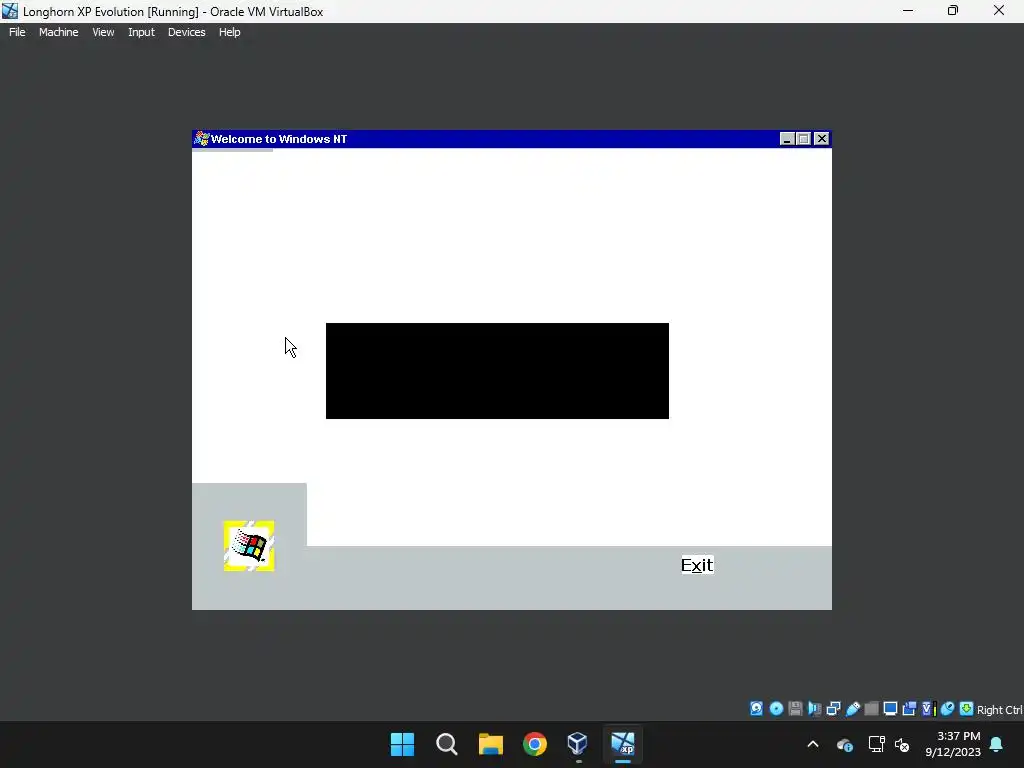The width and height of the screenshot is (1024, 768).
Task: Click the recording indicator in status bar
Action: coord(909,709)
